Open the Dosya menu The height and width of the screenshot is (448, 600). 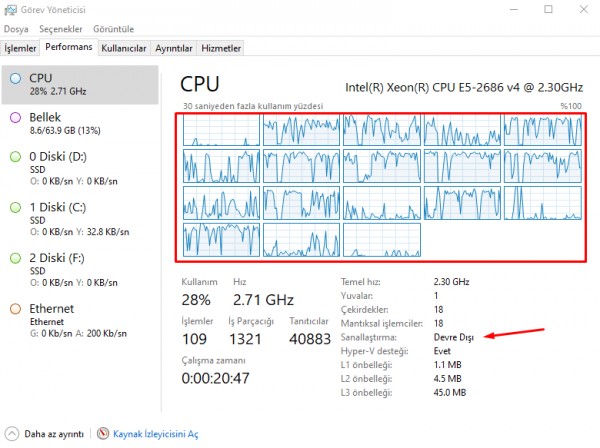point(16,29)
